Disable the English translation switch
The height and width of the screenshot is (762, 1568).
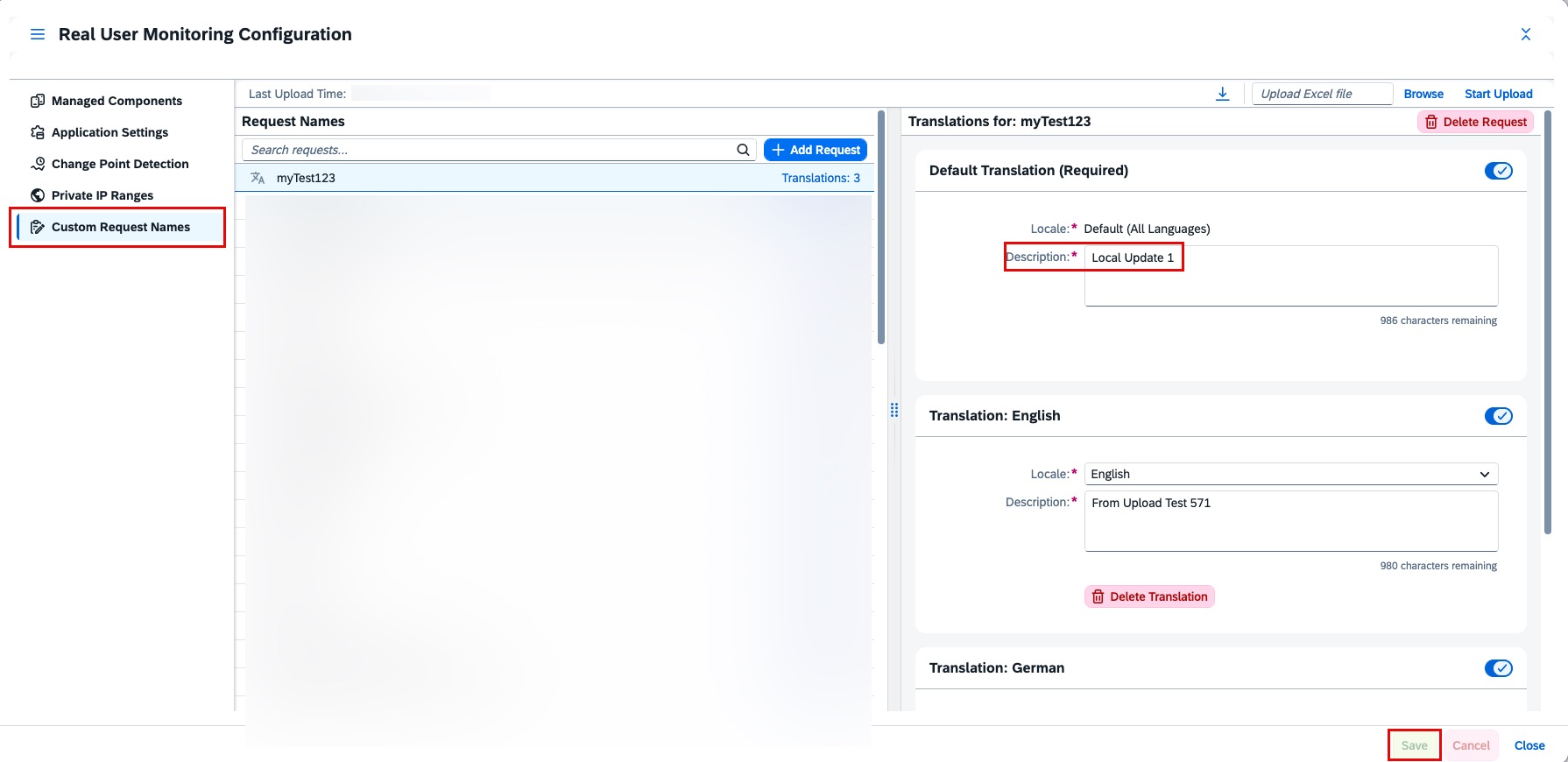(1498, 416)
